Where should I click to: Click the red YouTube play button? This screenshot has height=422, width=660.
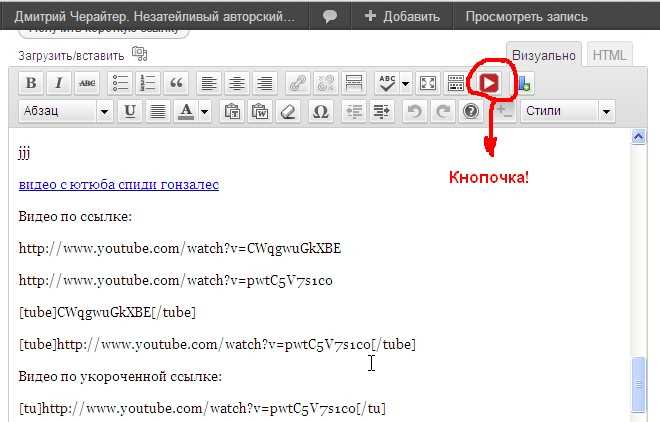[x=489, y=82]
